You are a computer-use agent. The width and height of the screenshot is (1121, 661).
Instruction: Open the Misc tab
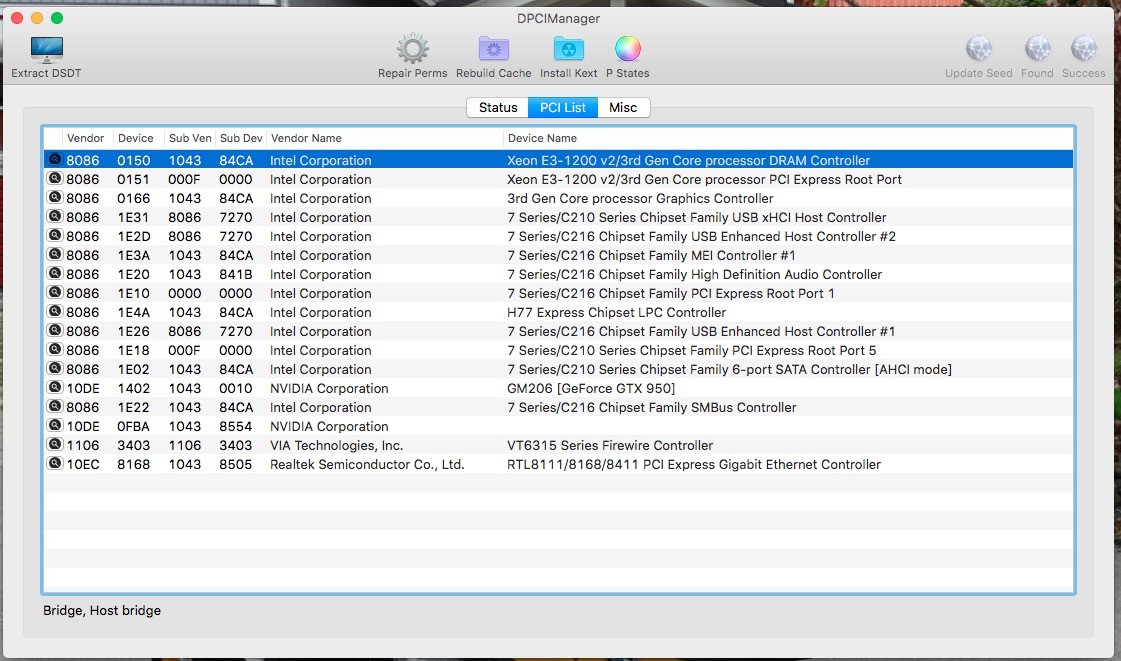pyautogui.click(x=623, y=107)
